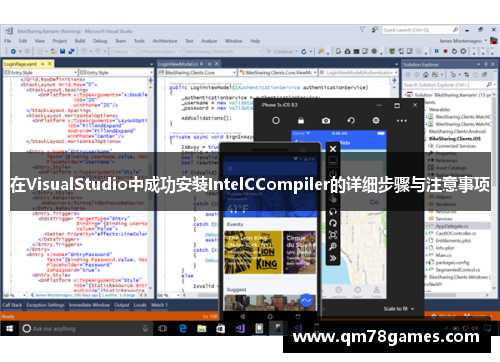
Task: Click the camera screenshot icon in iPhone simulator
Action: click(326, 120)
